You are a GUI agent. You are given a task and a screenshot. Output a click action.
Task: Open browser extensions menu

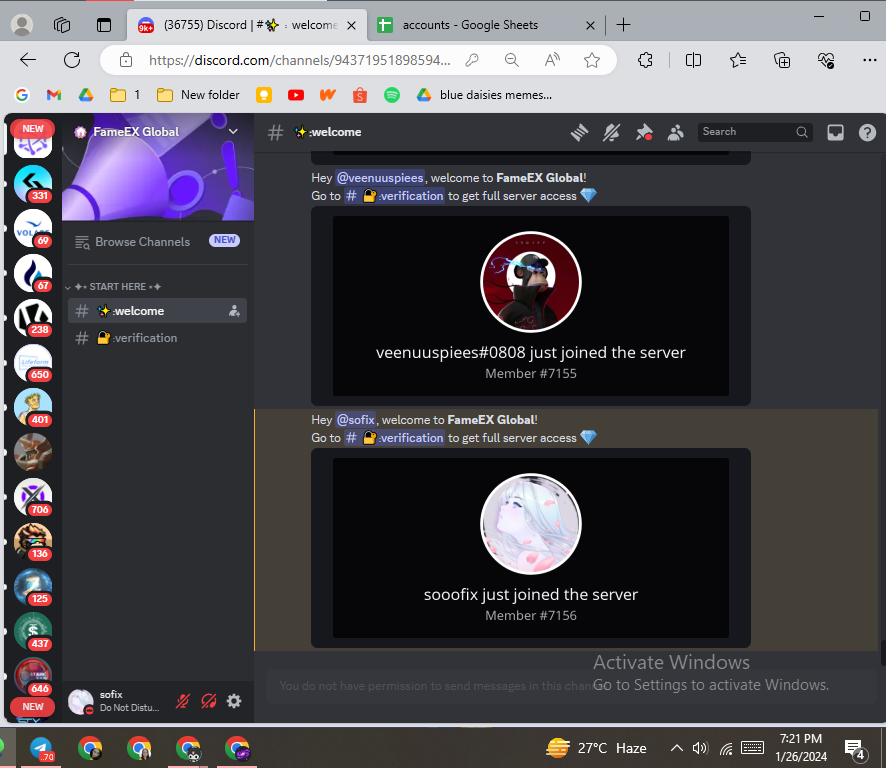(x=645, y=60)
